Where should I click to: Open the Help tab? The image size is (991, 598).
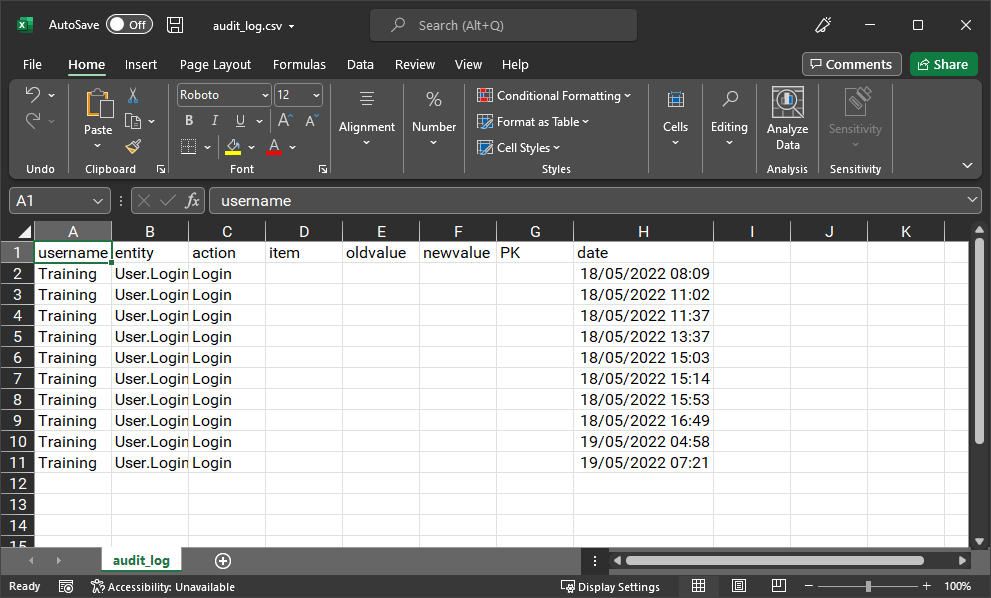(x=515, y=64)
